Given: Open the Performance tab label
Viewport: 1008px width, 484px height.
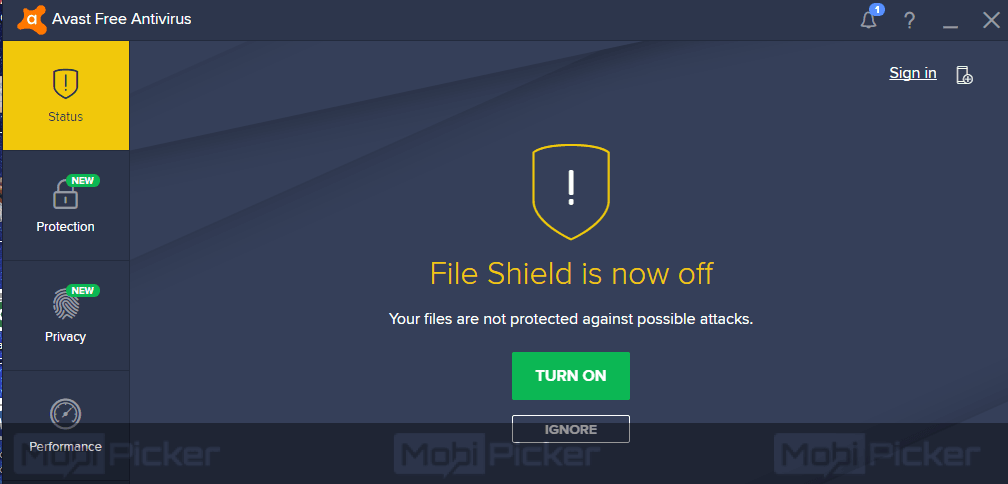Looking at the screenshot, I should (x=66, y=446).
